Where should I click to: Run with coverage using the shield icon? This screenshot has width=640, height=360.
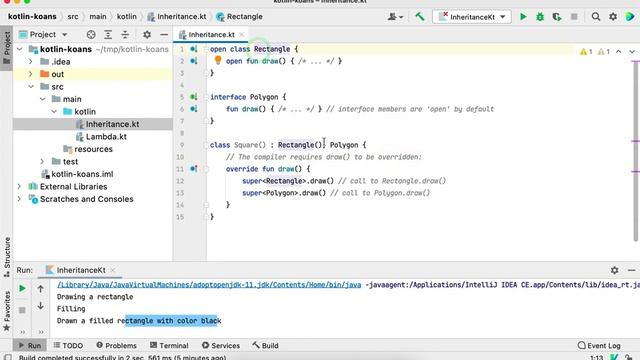click(x=557, y=17)
